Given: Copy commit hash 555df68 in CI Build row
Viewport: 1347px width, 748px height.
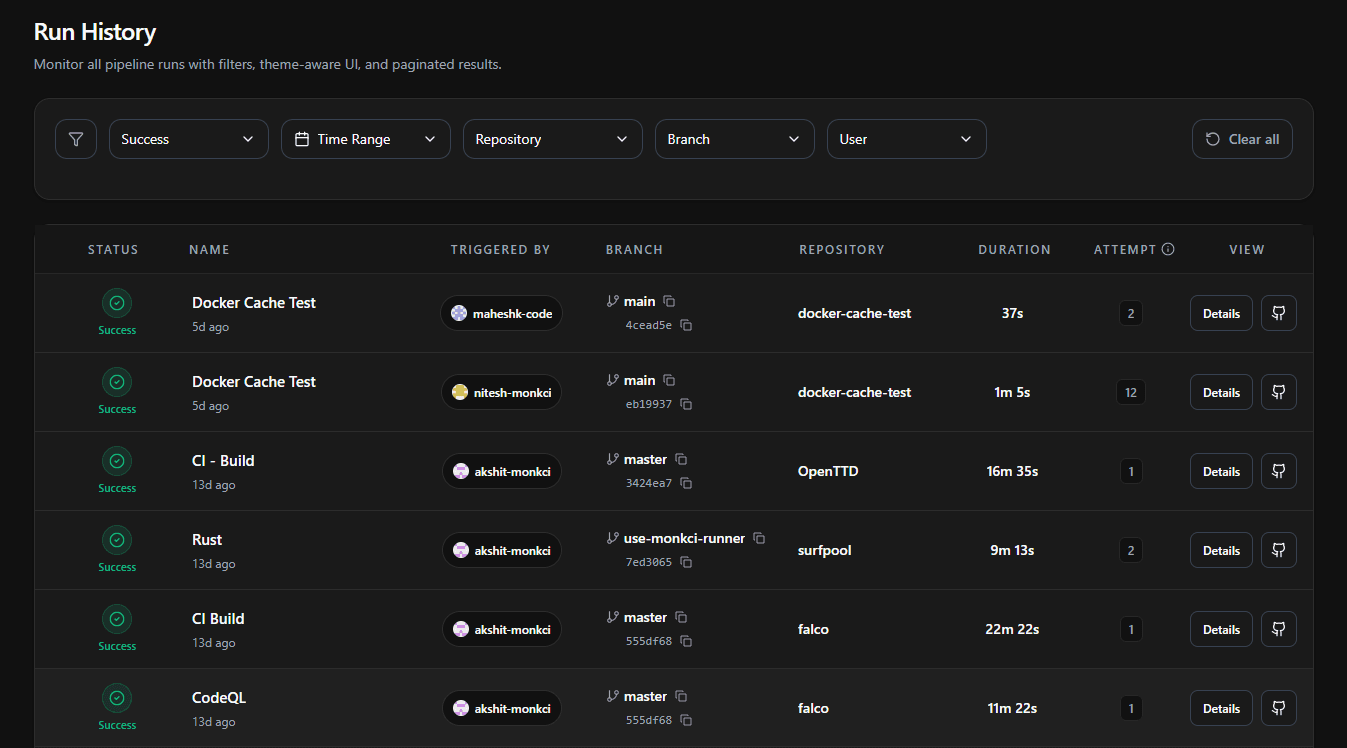Looking at the screenshot, I should click(687, 641).
